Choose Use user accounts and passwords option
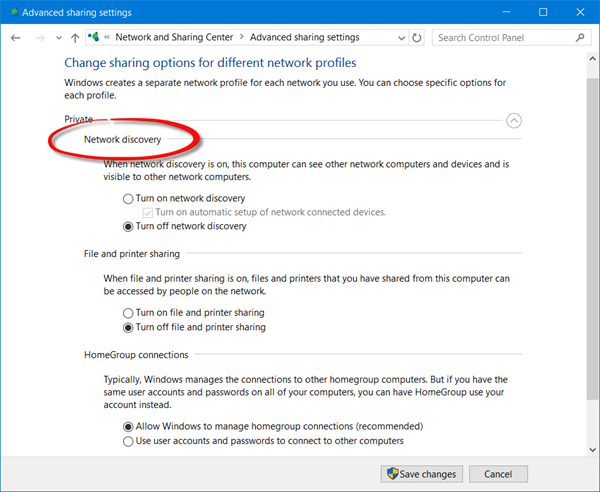This screenshot has width=600, height=492. (128, 441)
